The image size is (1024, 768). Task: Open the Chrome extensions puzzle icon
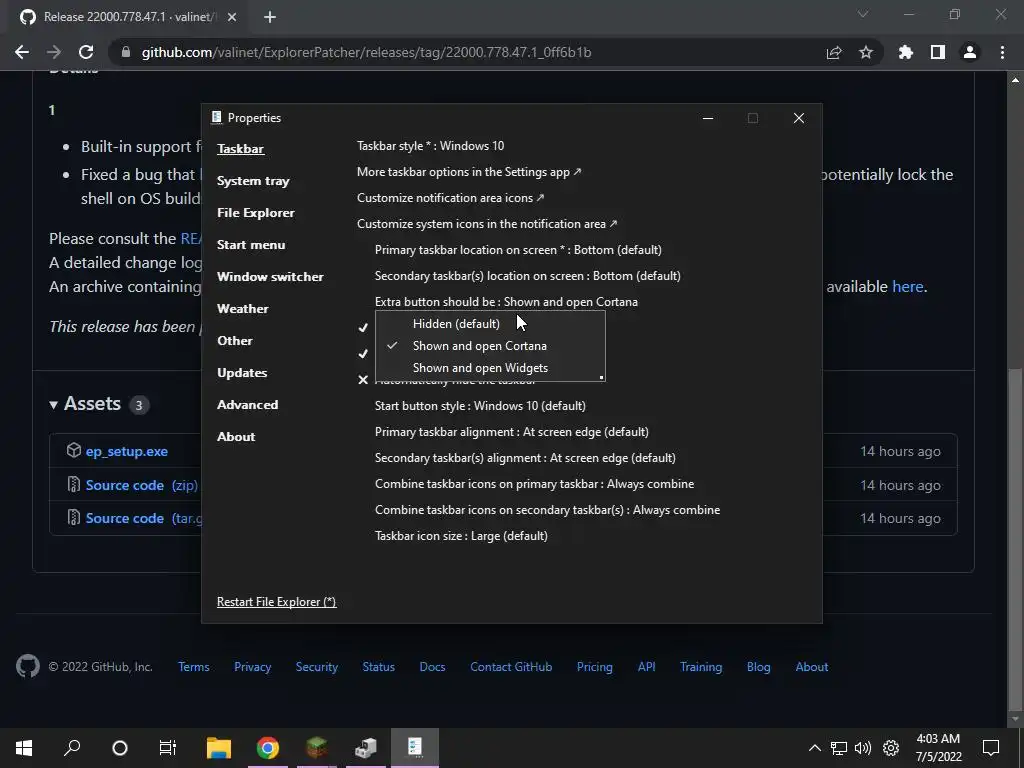(x=905, y=52)
